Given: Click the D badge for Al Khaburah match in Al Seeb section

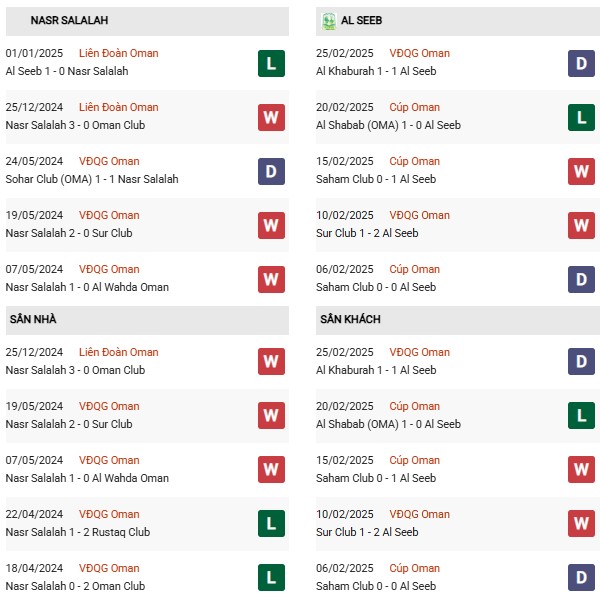Looking at the screenshot, I should tap(581, 63).
